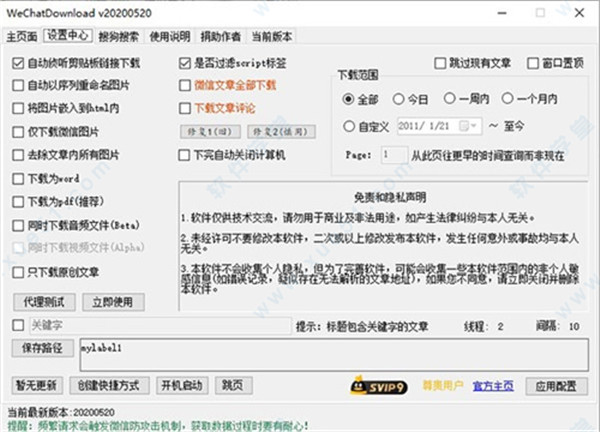Click the 跳页 button
Screen dimensions: 600x432
233,385
